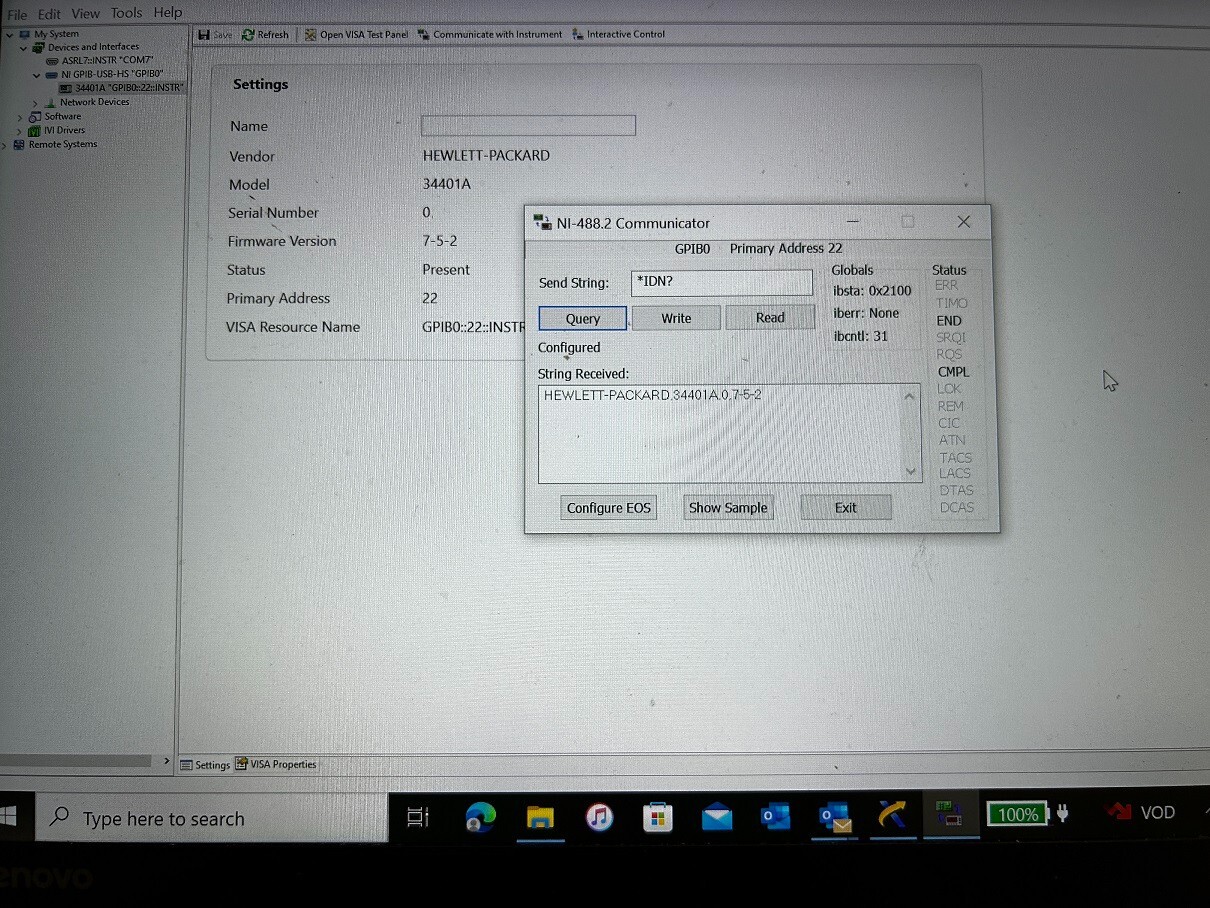Image resolution: width=1210 pixels, height=908 pixels.
Task: Click the Exit button
Action: 846,507
